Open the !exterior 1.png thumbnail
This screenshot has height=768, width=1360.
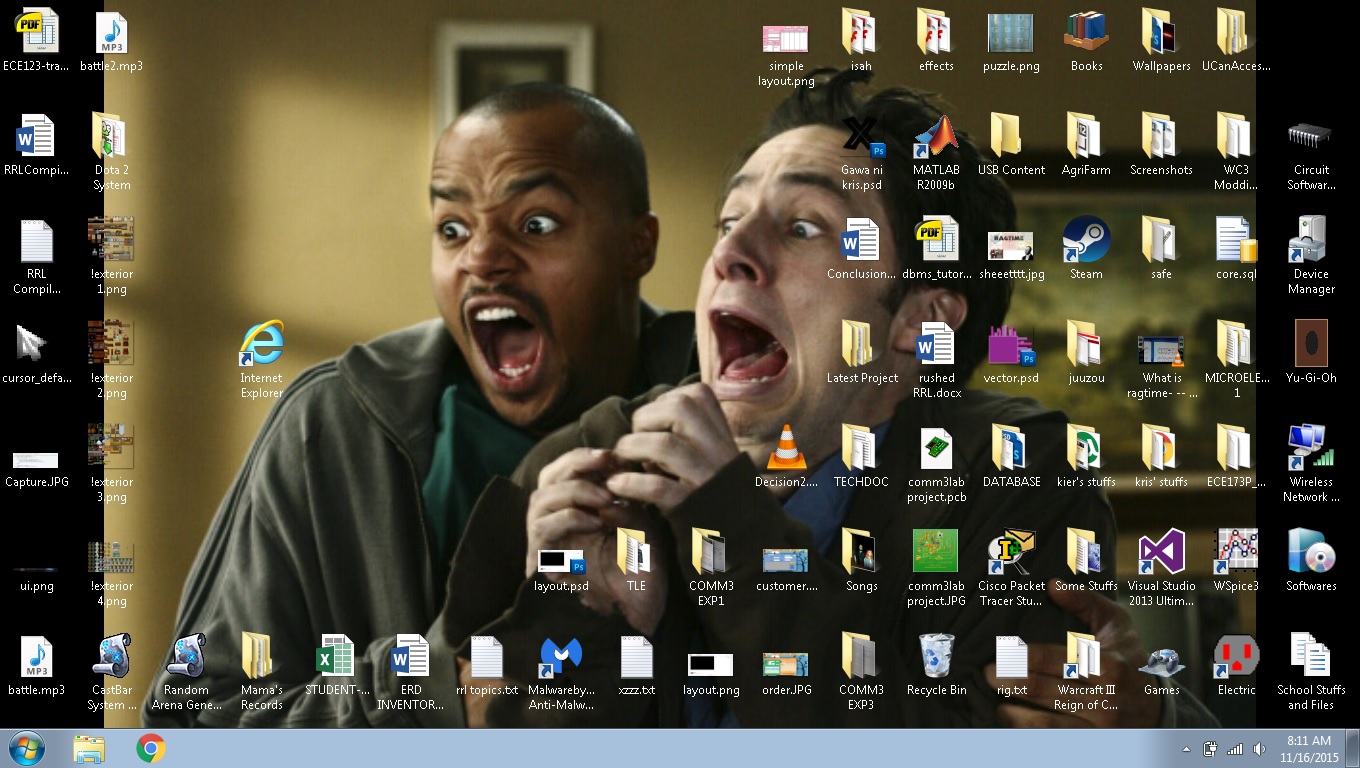click(111, 240)
